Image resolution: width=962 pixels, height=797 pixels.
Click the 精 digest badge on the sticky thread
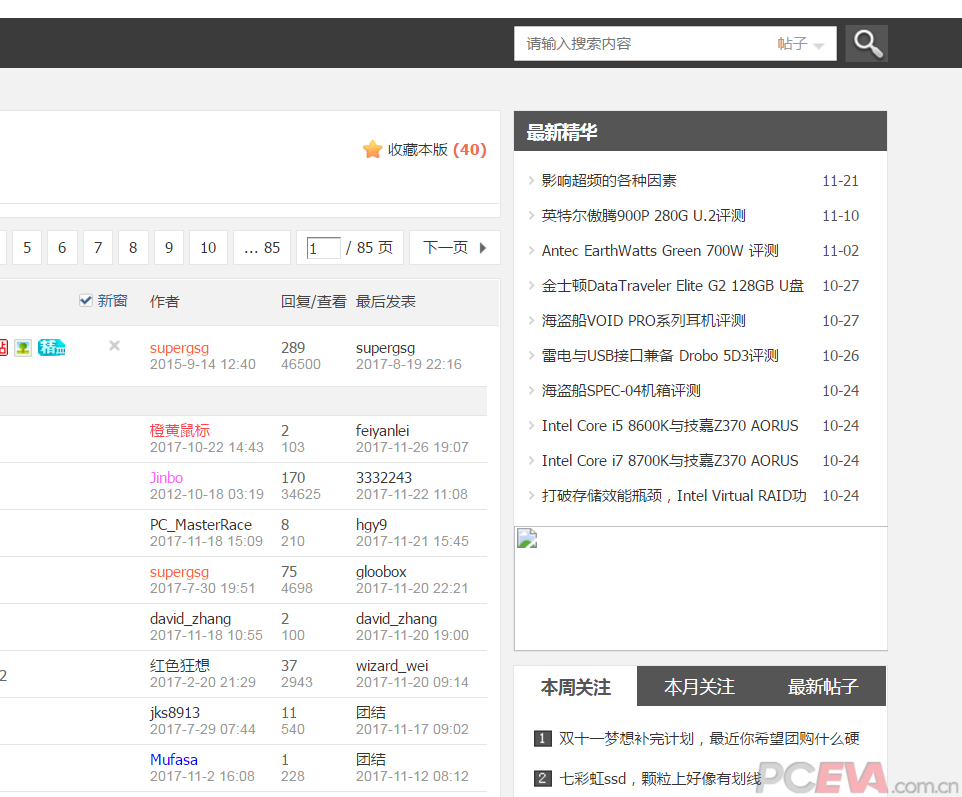51,347
